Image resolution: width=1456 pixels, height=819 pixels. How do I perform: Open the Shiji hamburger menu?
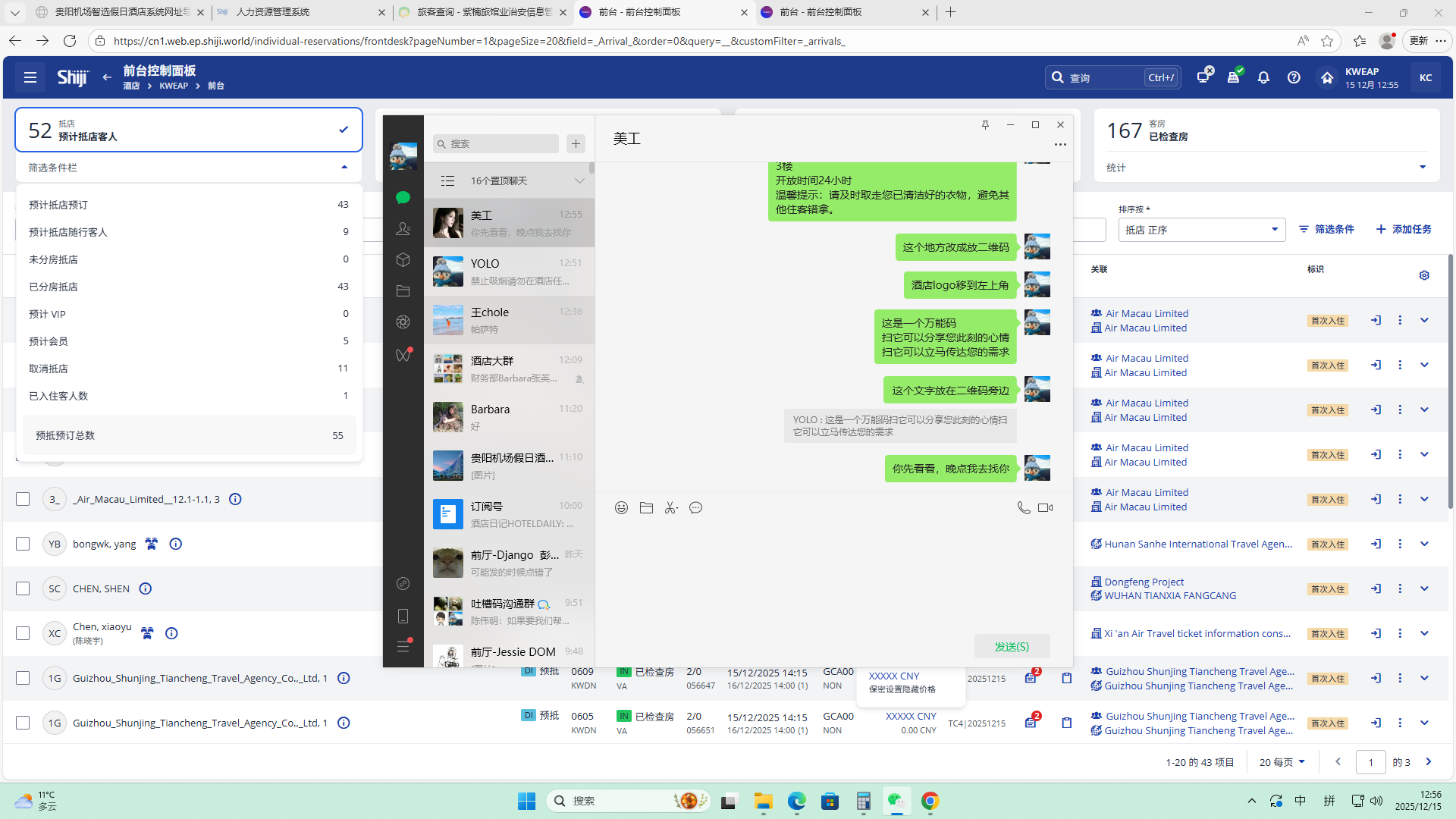pyautogui.click(x=30, y=77)
